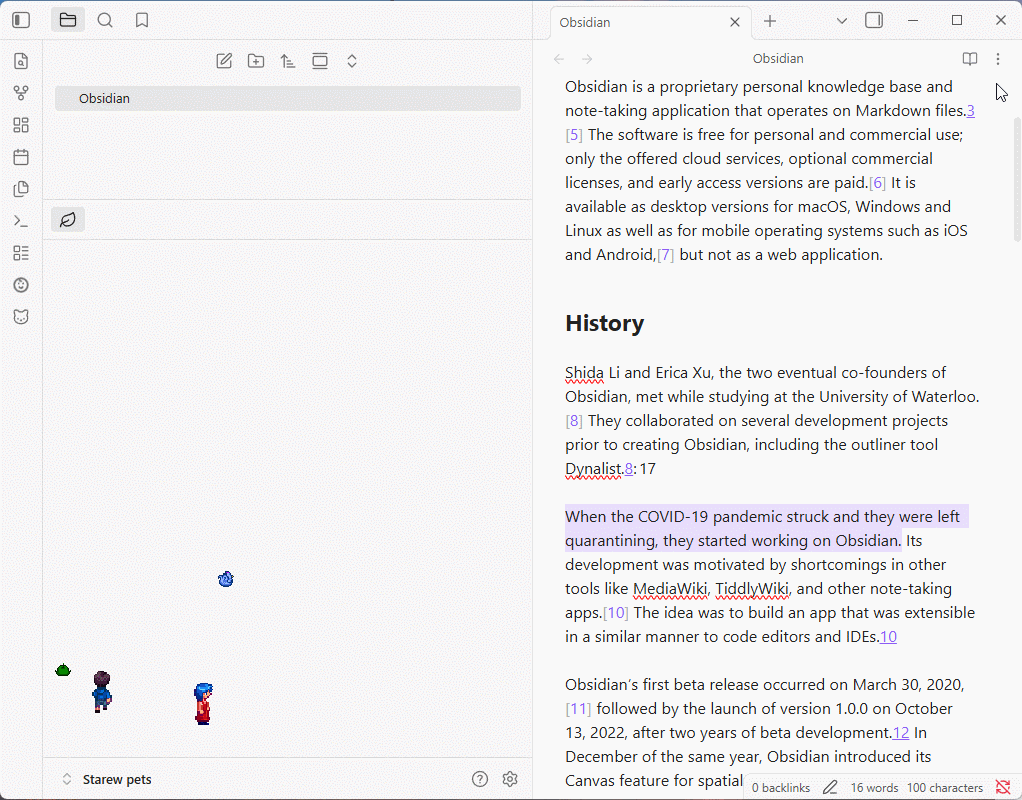Insert template via ribbon icon
The height and width of the screenshot is (800, 1022).
[x=21, y=189]
